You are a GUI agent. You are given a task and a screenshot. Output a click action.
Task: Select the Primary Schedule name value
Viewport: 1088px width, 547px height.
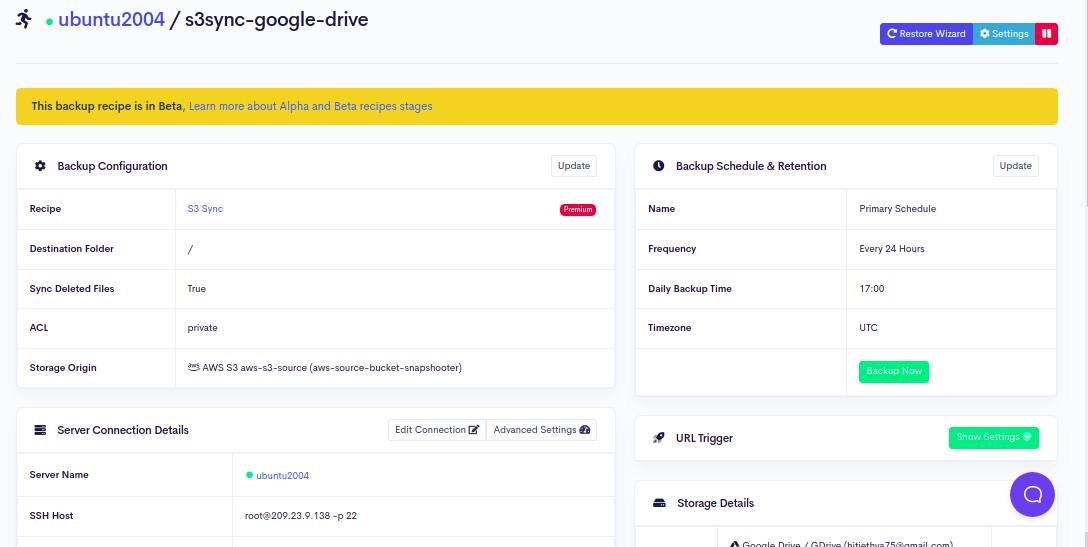[897, 209]
